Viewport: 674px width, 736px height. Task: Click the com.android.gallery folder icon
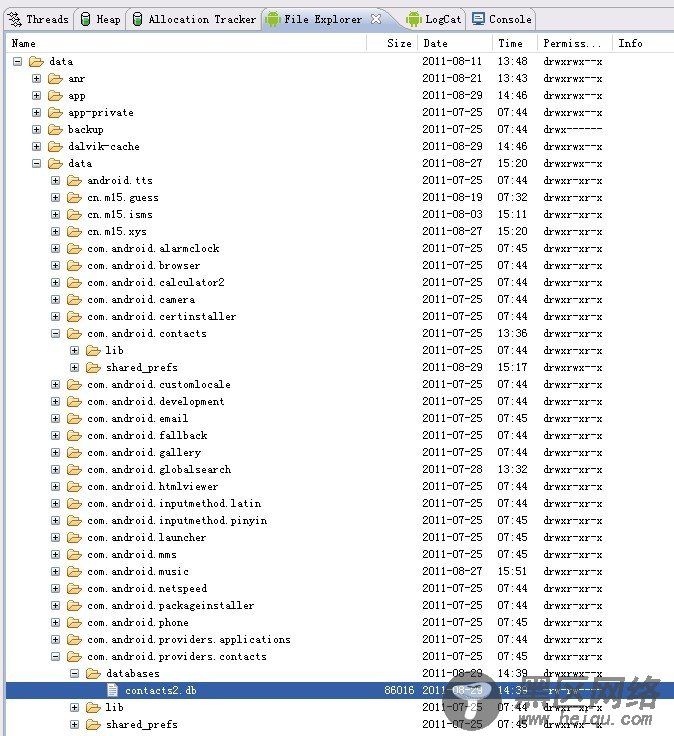[x=74, y=452]
